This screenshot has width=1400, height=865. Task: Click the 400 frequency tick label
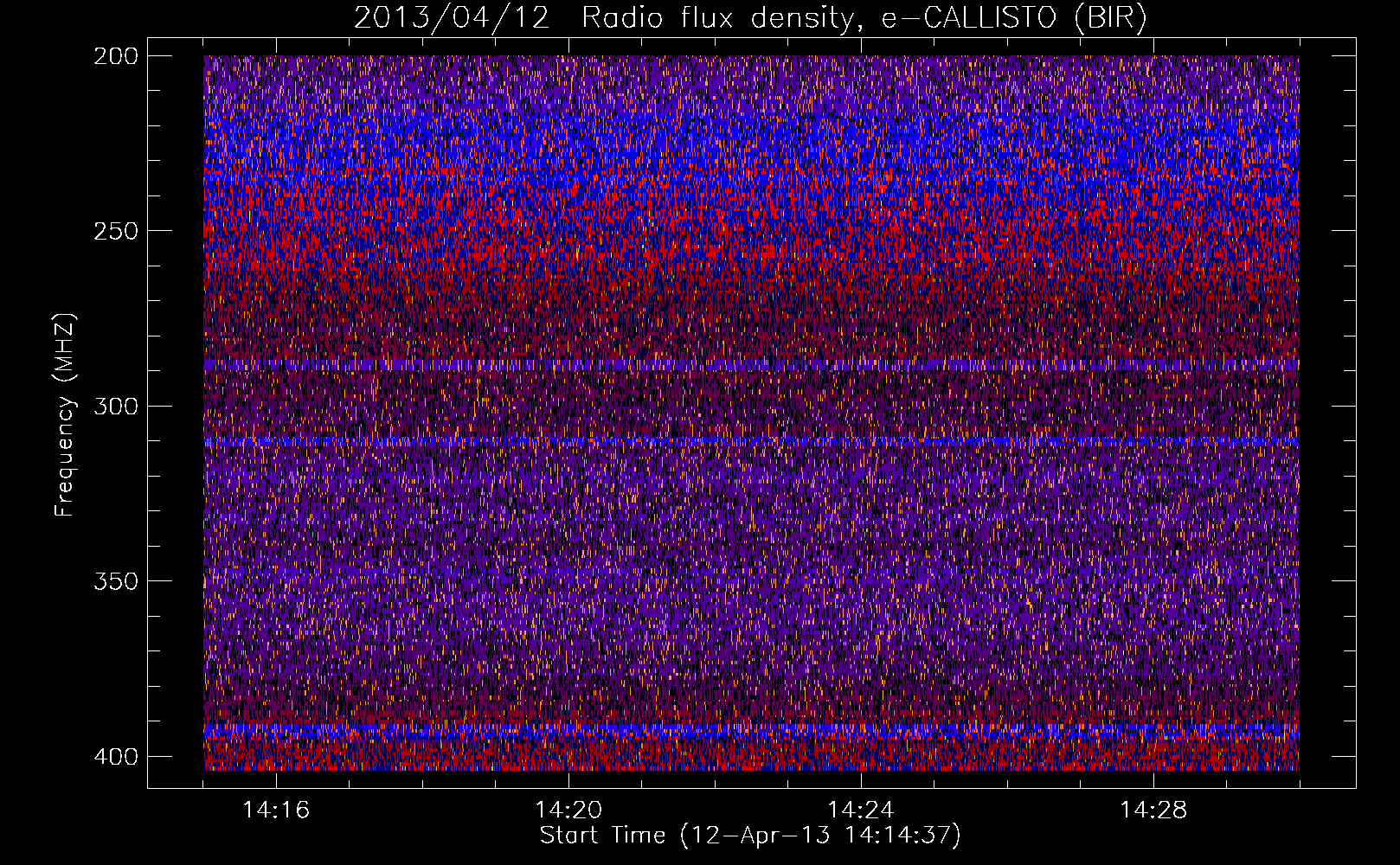pyautogui.click(x=115, y=757)
